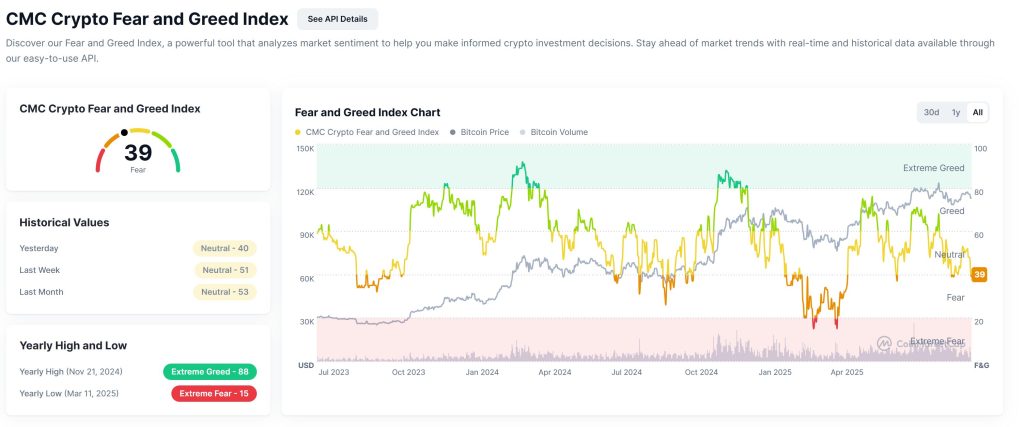This screenshot has width=1024, height=427.
Task: Click the Last Month Neutral - 53 badge
Action: pos(225,292)
